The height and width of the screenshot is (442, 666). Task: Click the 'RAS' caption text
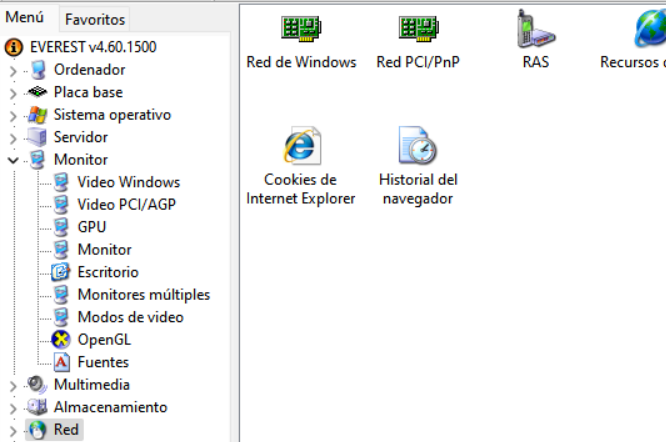536,62
